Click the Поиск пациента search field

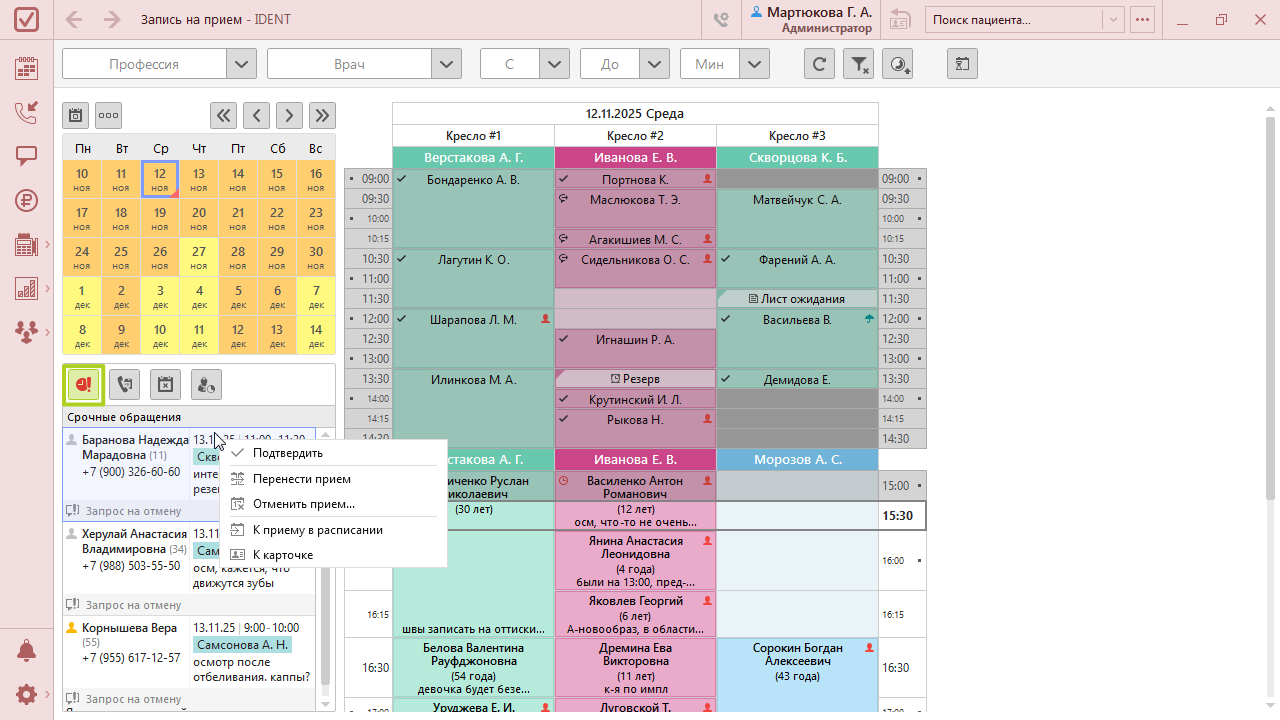point(1014,20)
